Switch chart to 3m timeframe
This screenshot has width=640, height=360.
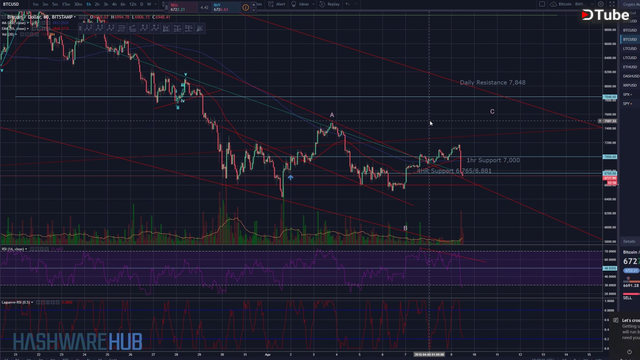coord(45,4)
